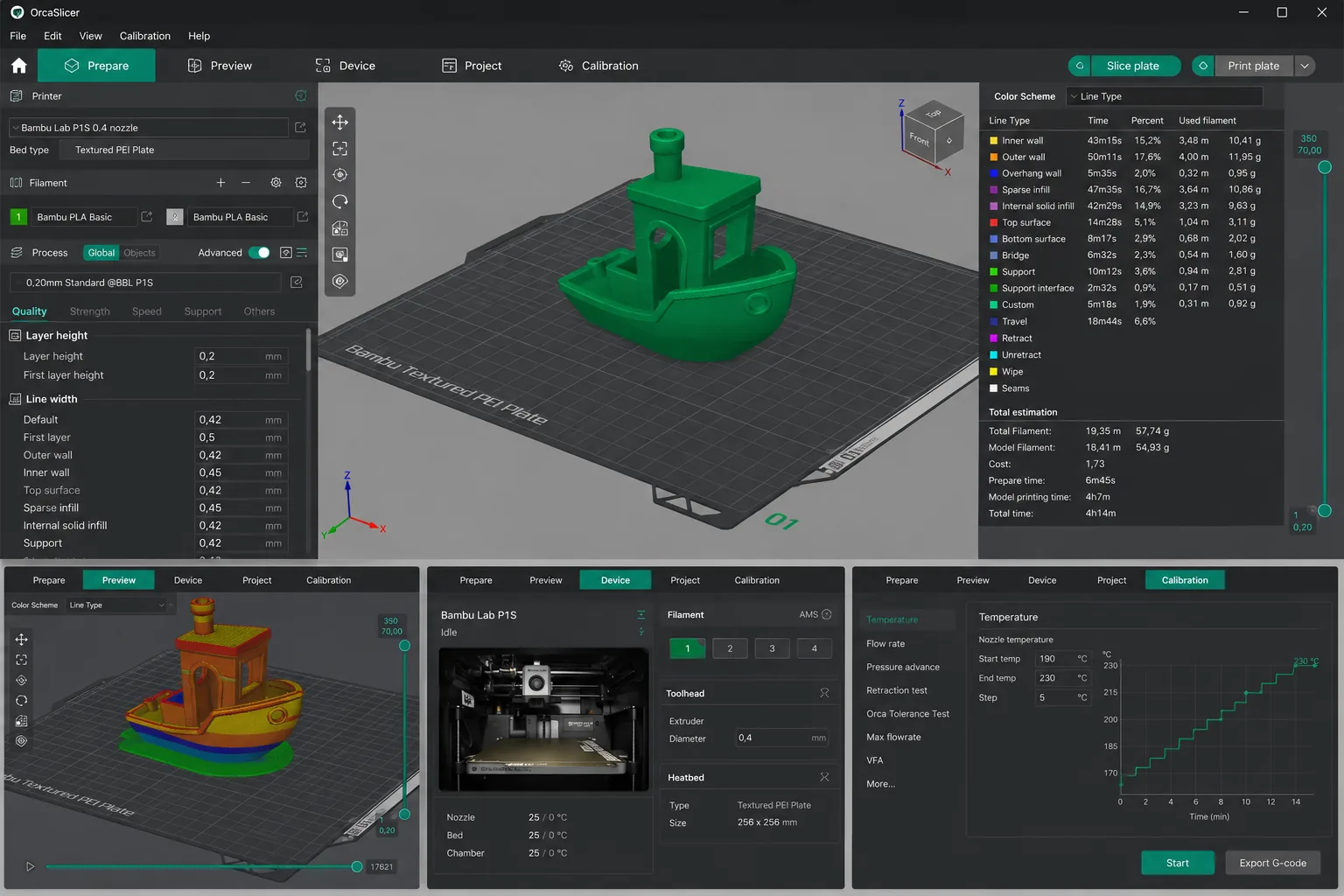Screen dimensions: 1344x896
Task: Open the Support settings tab
Action: click(203, 311)
